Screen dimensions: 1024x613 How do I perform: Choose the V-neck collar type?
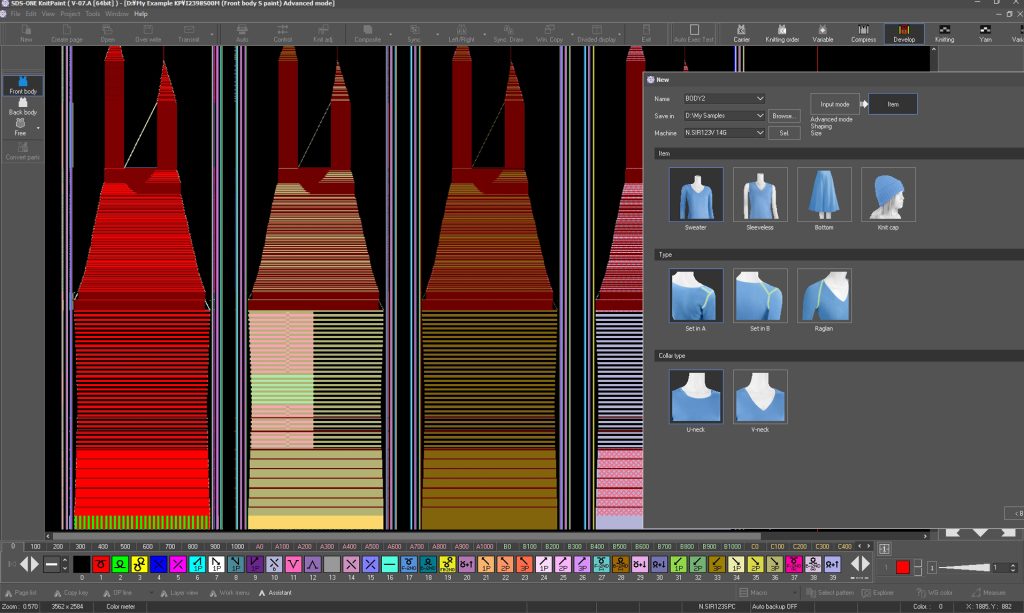point(759,396)
